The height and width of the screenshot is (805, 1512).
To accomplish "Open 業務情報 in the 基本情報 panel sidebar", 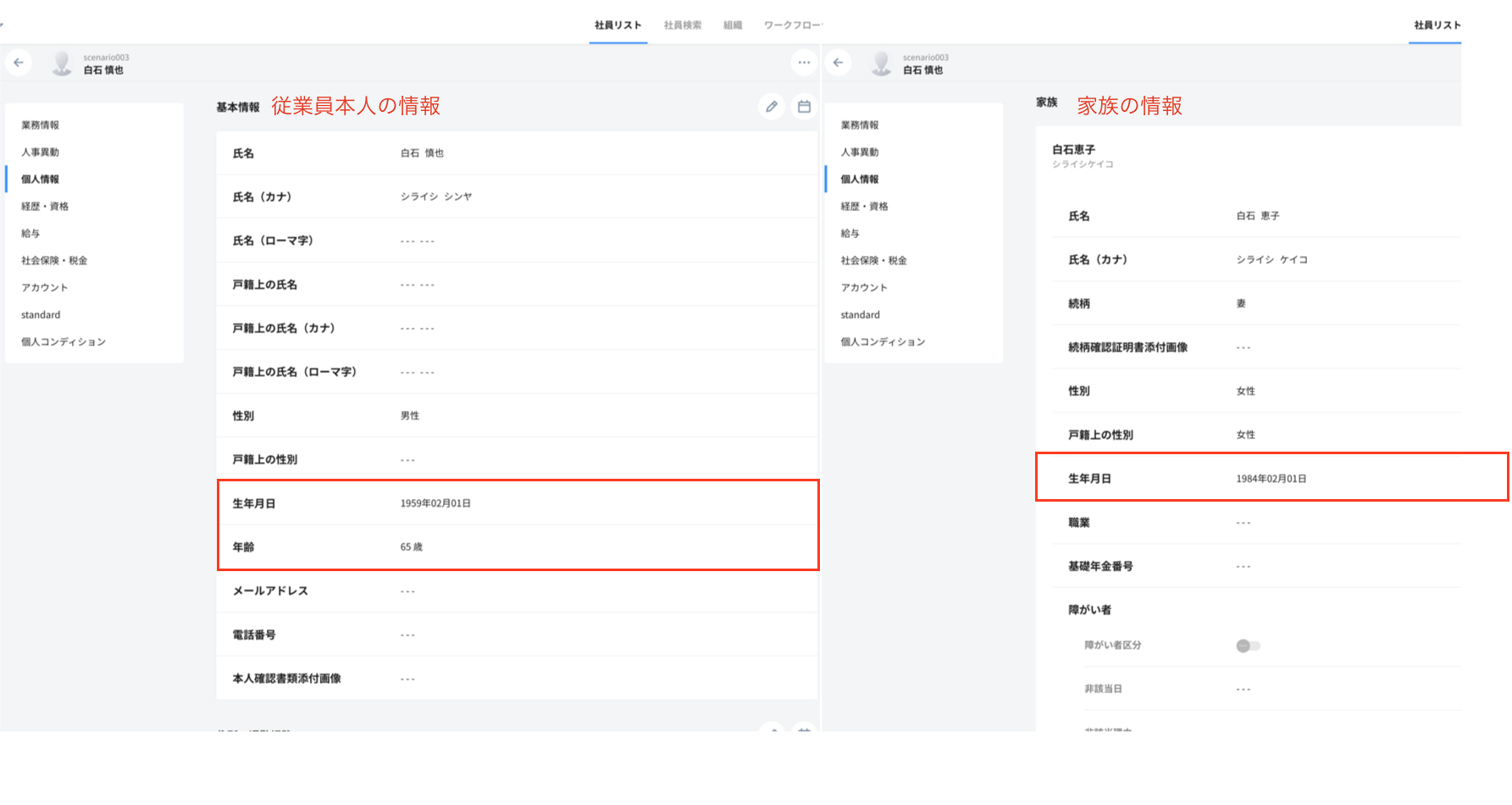I will coord(41,125).
